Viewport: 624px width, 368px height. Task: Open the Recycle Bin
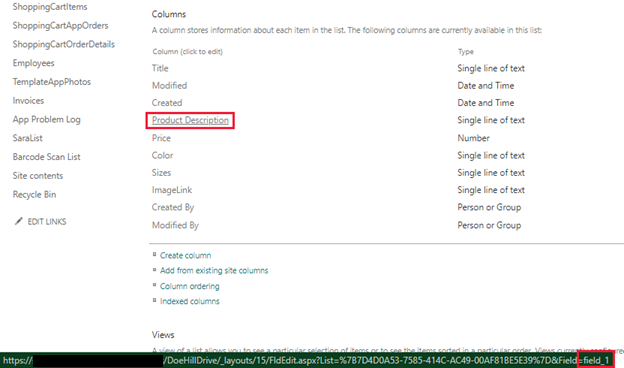click(34, 194)
